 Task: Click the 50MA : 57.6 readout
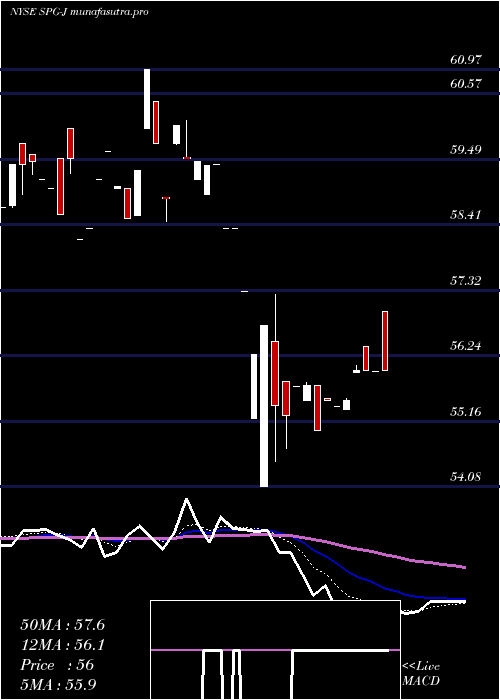pyautogui.click(x=62, y=625)
